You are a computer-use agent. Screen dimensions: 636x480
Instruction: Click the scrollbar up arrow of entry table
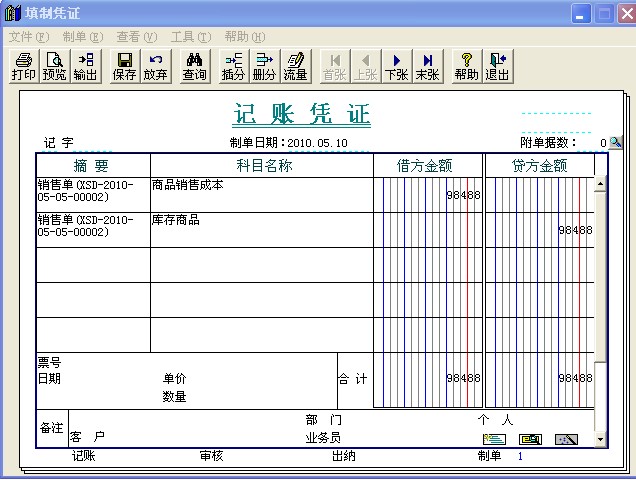[x=600, y=184]
